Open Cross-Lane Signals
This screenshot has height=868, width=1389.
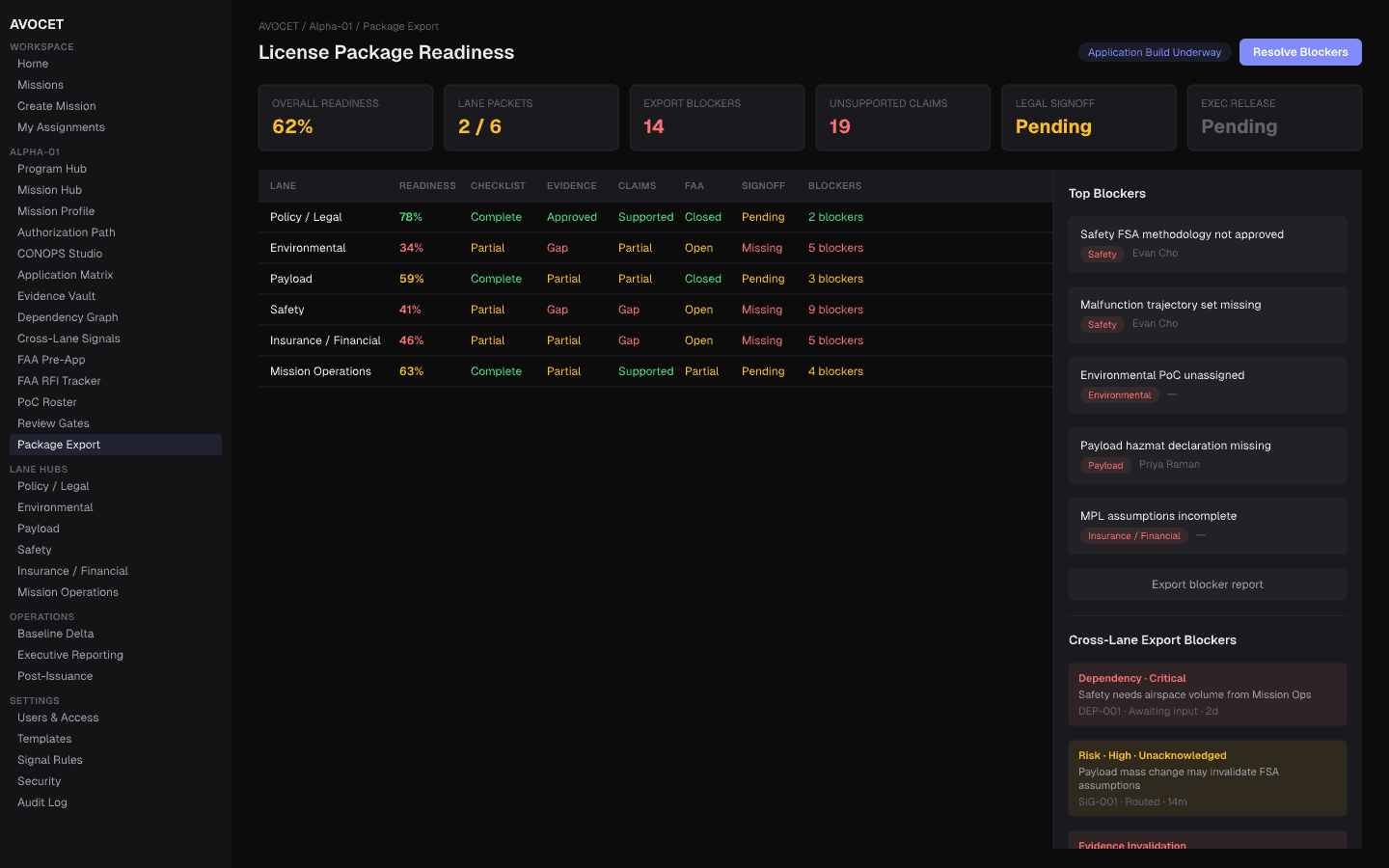116,339
